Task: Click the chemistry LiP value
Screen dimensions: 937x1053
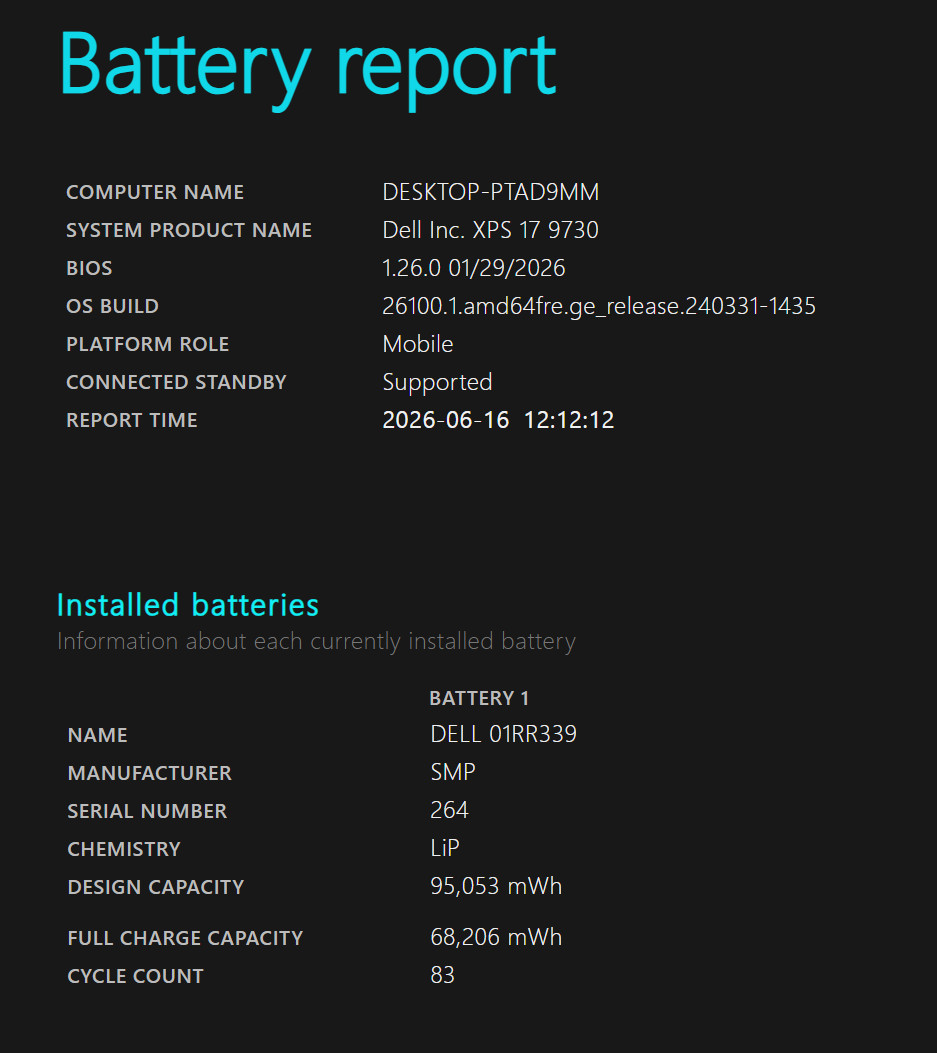Action: [445, 848]
